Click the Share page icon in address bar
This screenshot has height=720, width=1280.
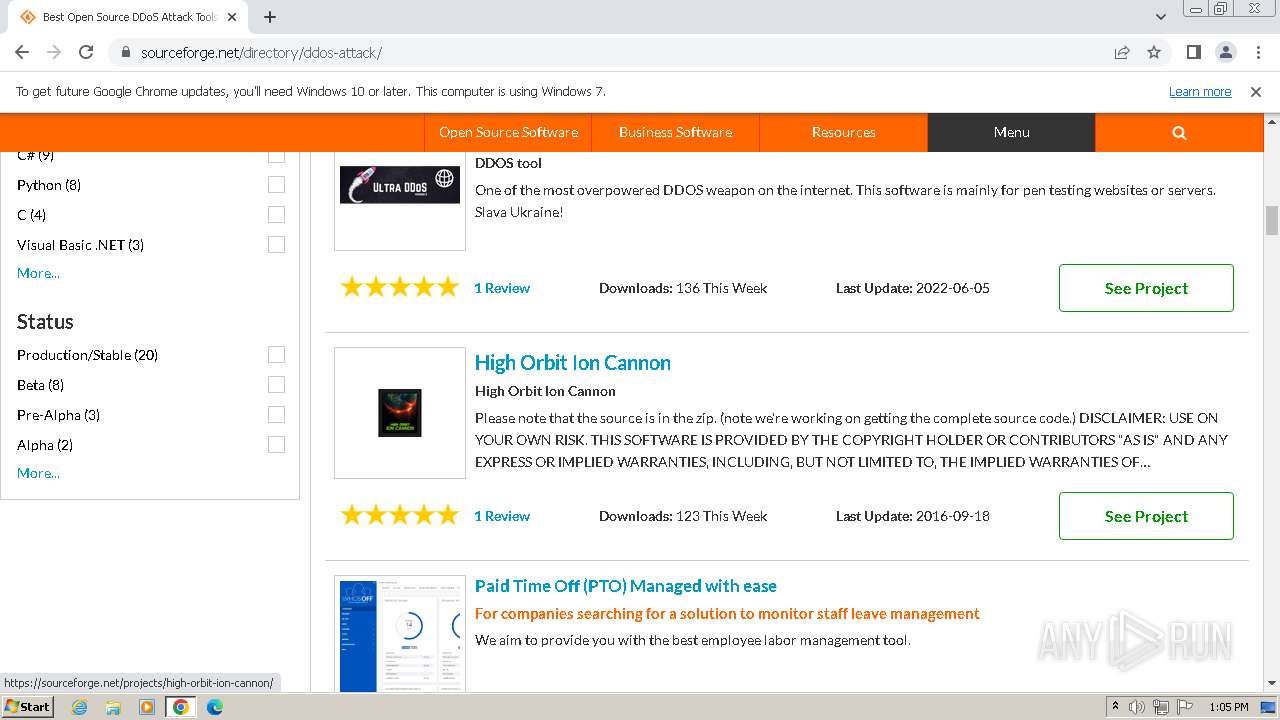1122,52
